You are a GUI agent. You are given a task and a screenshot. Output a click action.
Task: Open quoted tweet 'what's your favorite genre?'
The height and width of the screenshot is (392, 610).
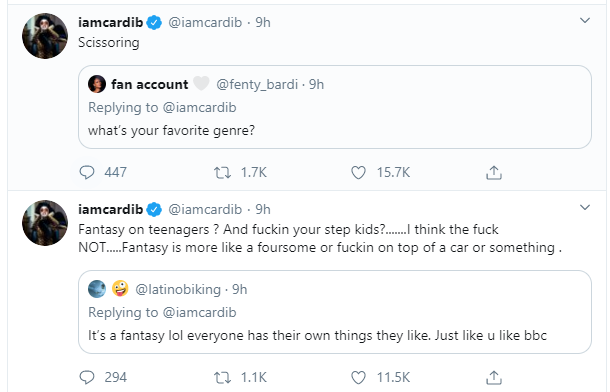pos(335,107)
